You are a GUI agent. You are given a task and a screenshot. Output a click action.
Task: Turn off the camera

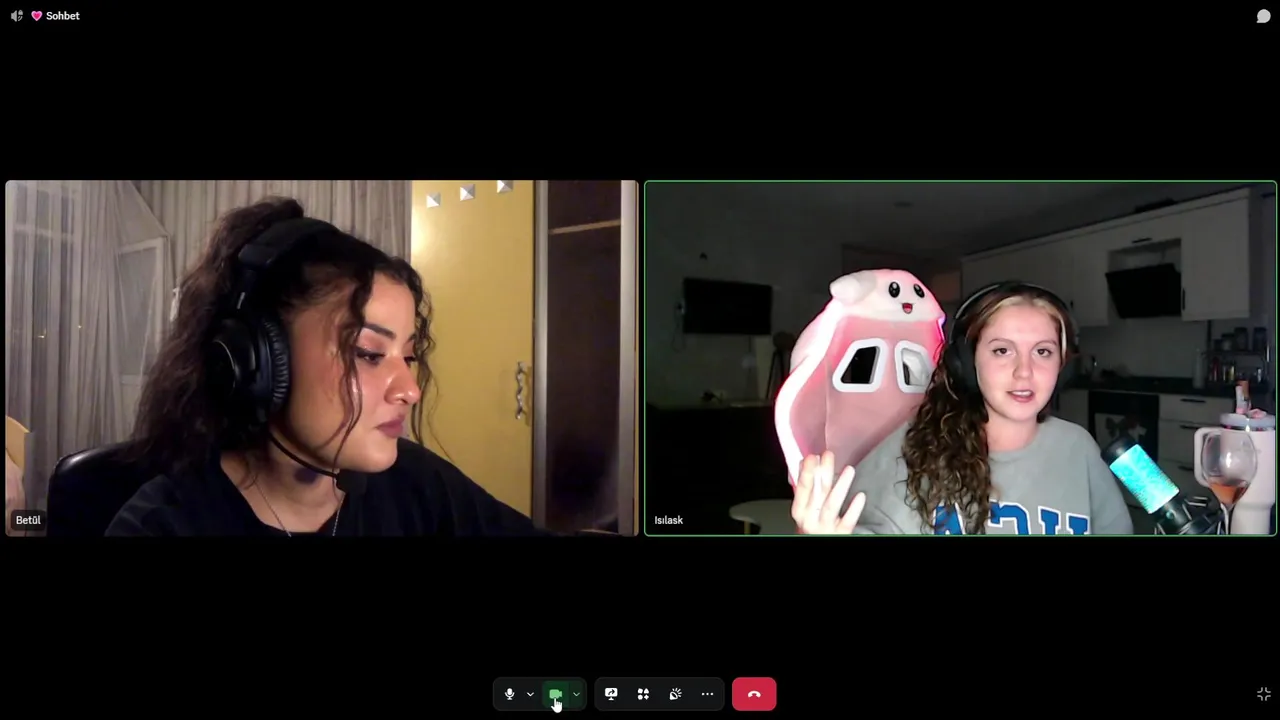555,694
